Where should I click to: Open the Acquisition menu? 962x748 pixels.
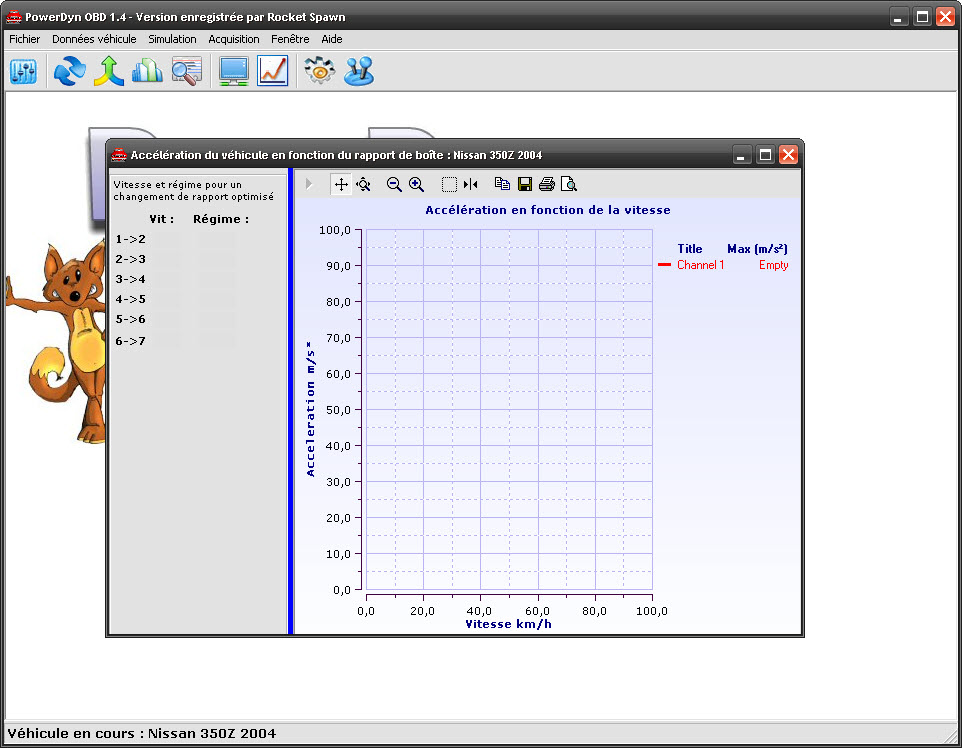pos(234,39)
